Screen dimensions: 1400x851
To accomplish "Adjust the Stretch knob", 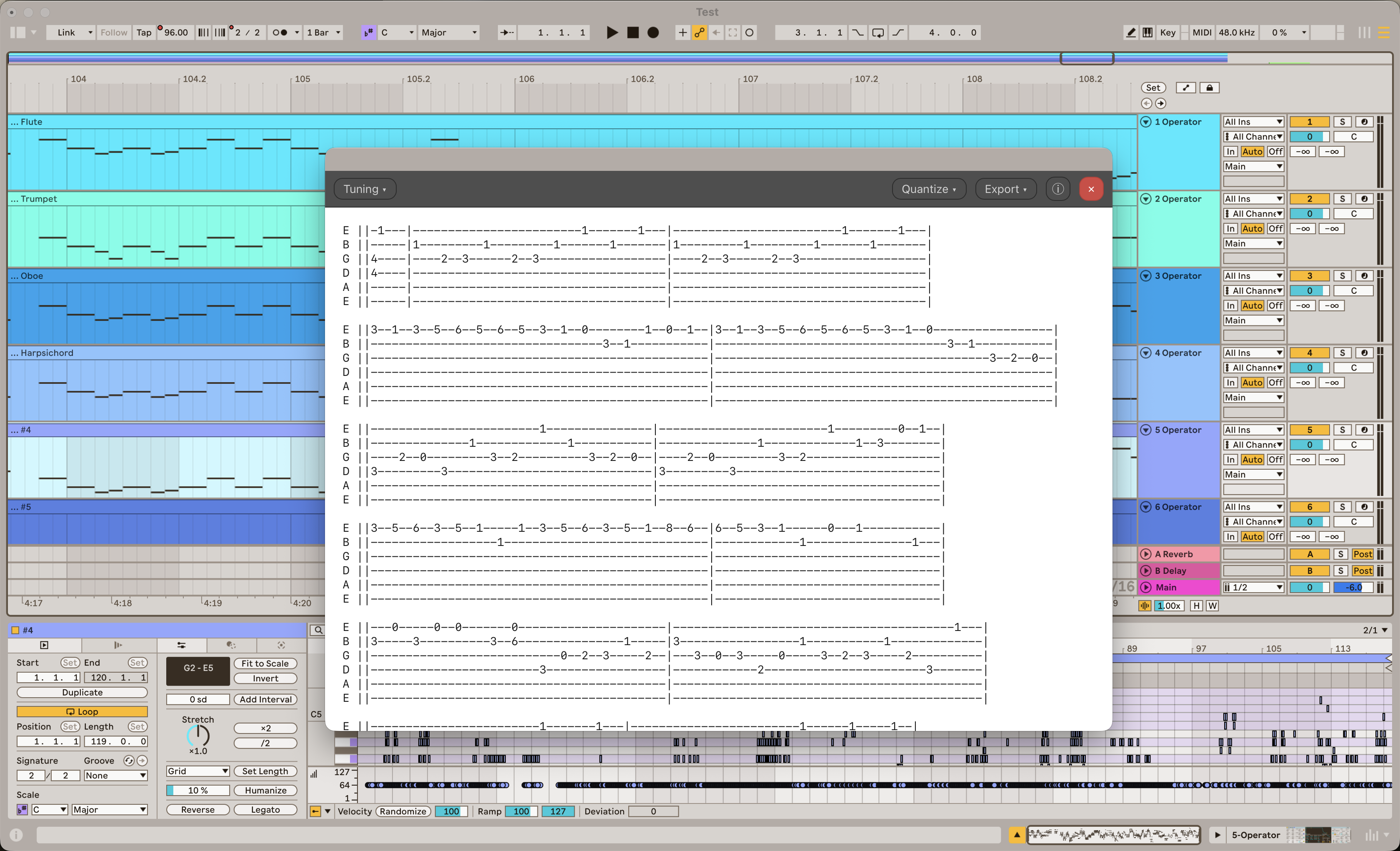I will coord(198,736).
